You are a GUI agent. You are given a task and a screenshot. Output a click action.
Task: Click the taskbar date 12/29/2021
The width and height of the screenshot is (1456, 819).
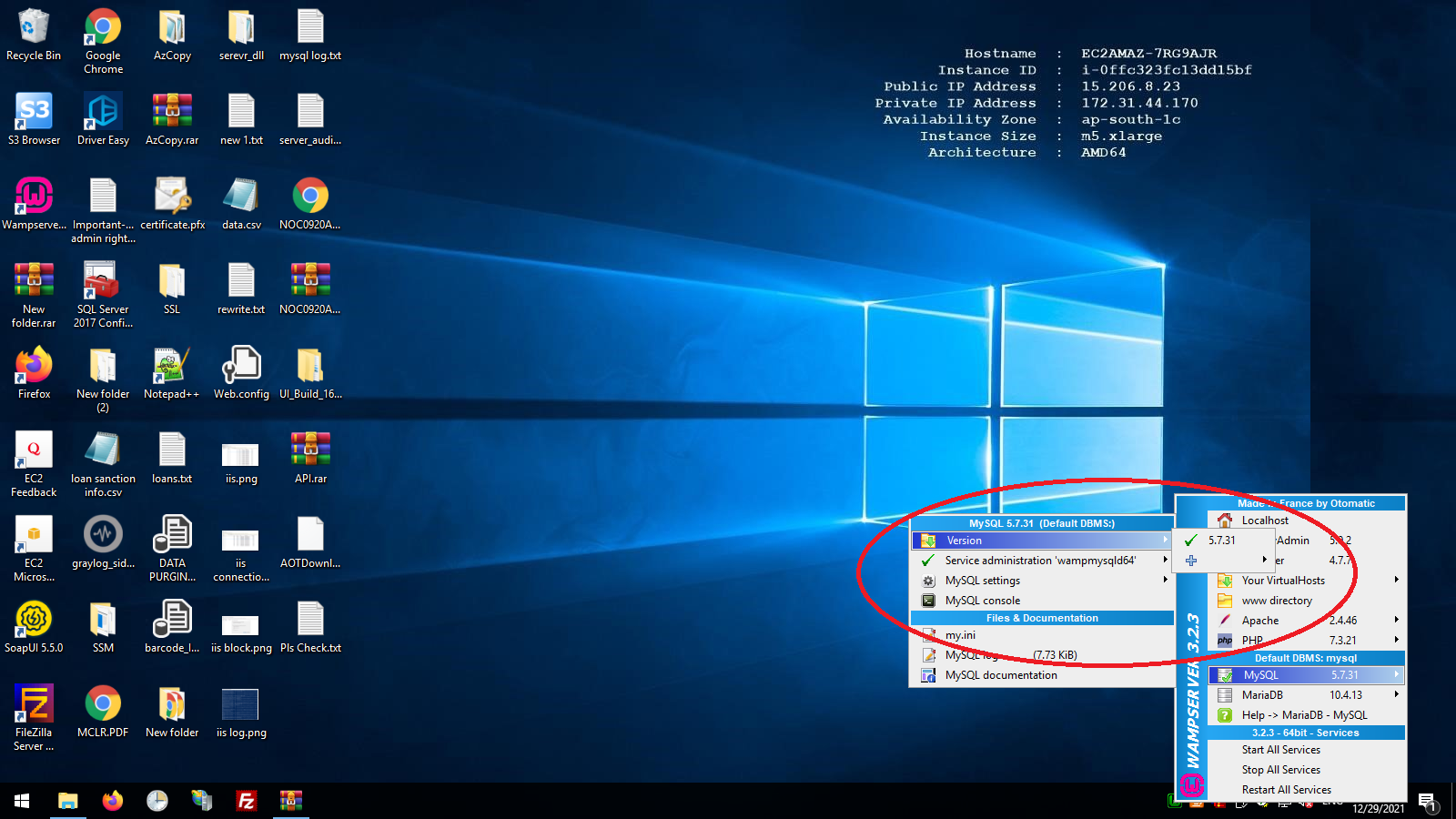(x=1378, y=808)
